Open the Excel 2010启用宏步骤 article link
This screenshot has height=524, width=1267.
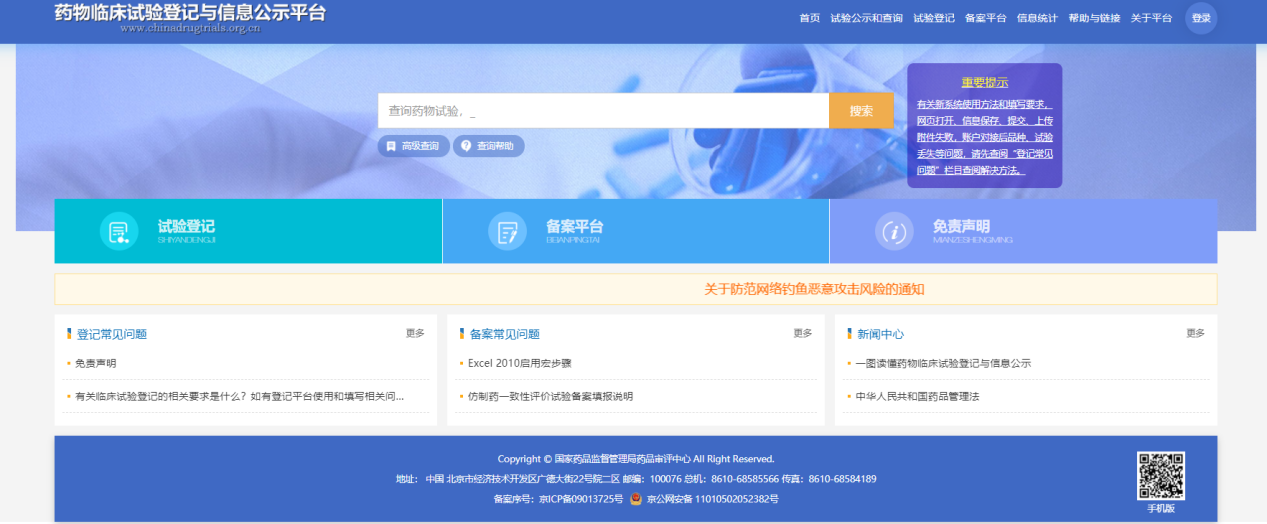point(519,363)
